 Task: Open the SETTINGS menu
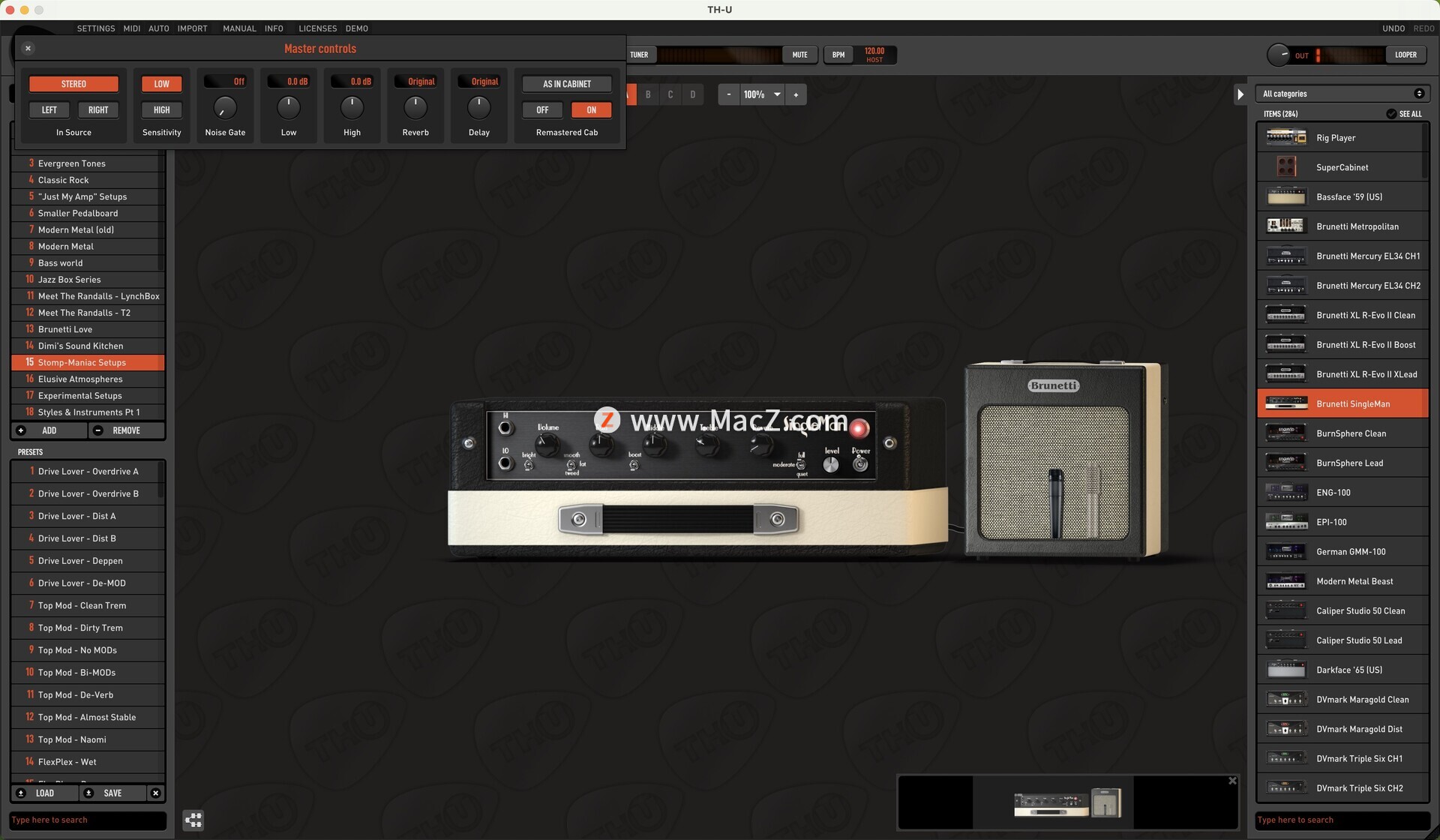pyautogui.click(x=96, y=28)
